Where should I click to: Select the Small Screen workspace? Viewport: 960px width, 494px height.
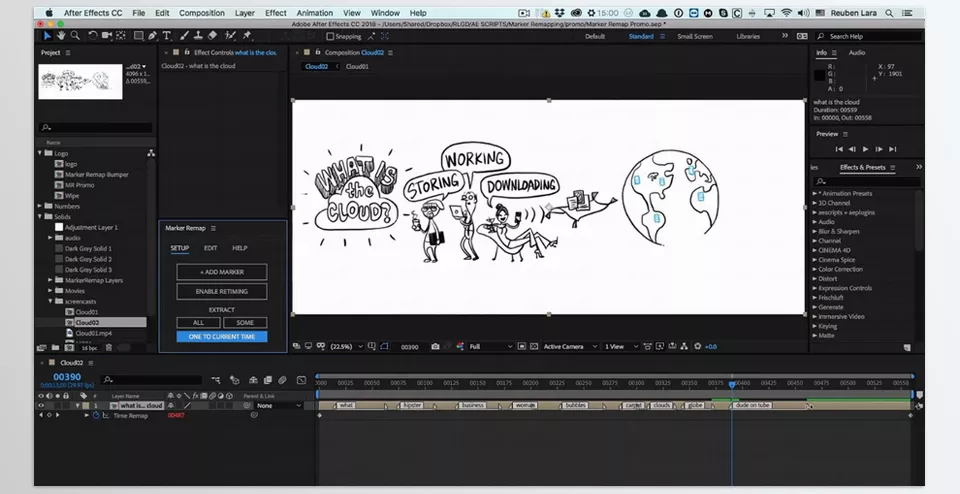694,37
